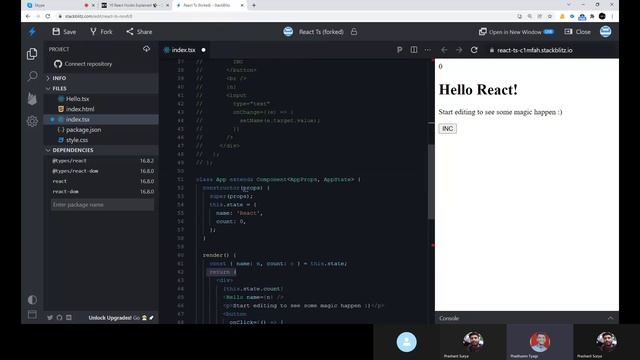Go back in the preview browser
This screenshot has width=640, height=360.
(x=444, y=50)
